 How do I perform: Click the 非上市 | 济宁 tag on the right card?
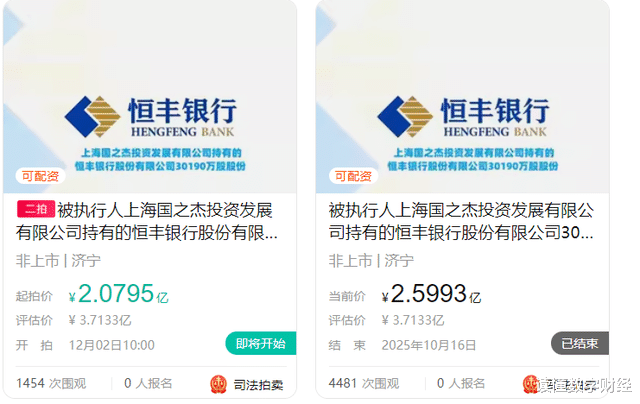click(371, 260)
